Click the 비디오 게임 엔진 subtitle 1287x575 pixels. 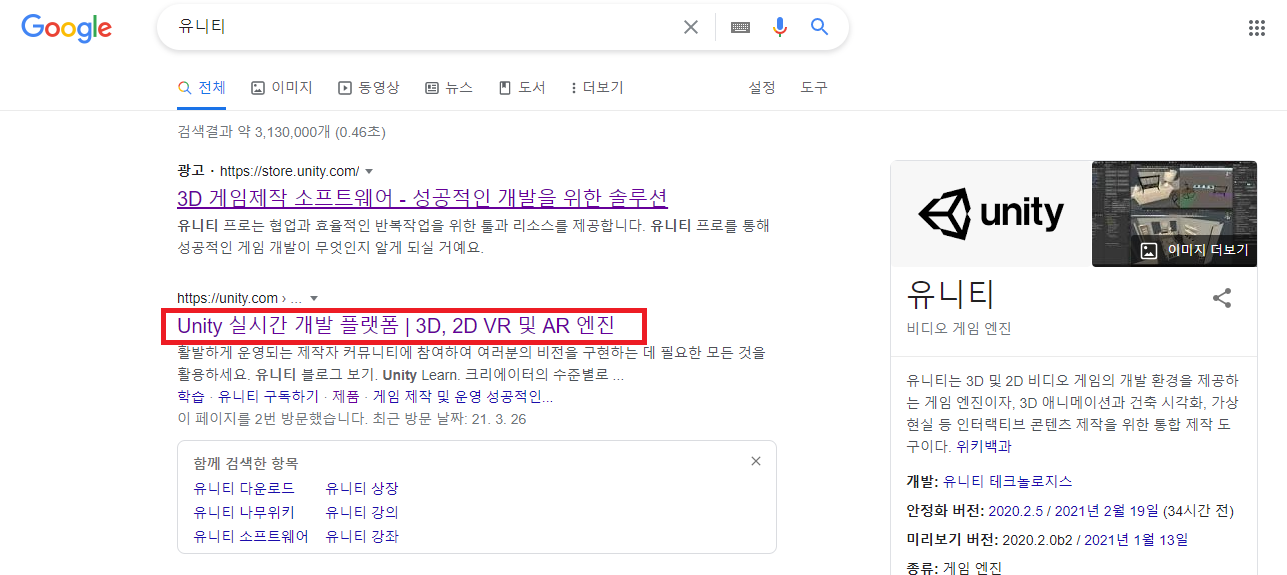(959, 329)
